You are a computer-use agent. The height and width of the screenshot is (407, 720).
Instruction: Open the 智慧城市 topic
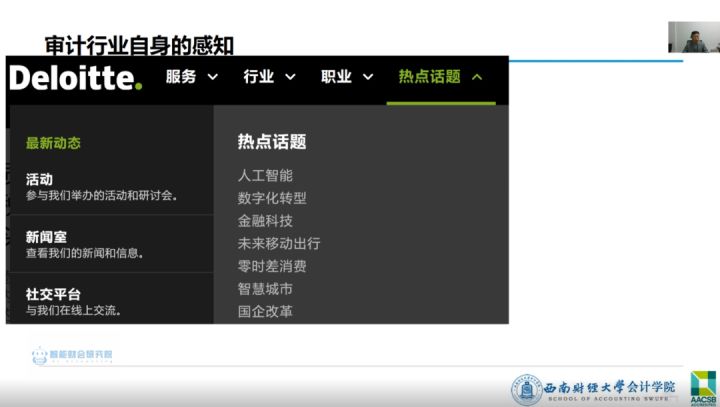click(265, 288)
